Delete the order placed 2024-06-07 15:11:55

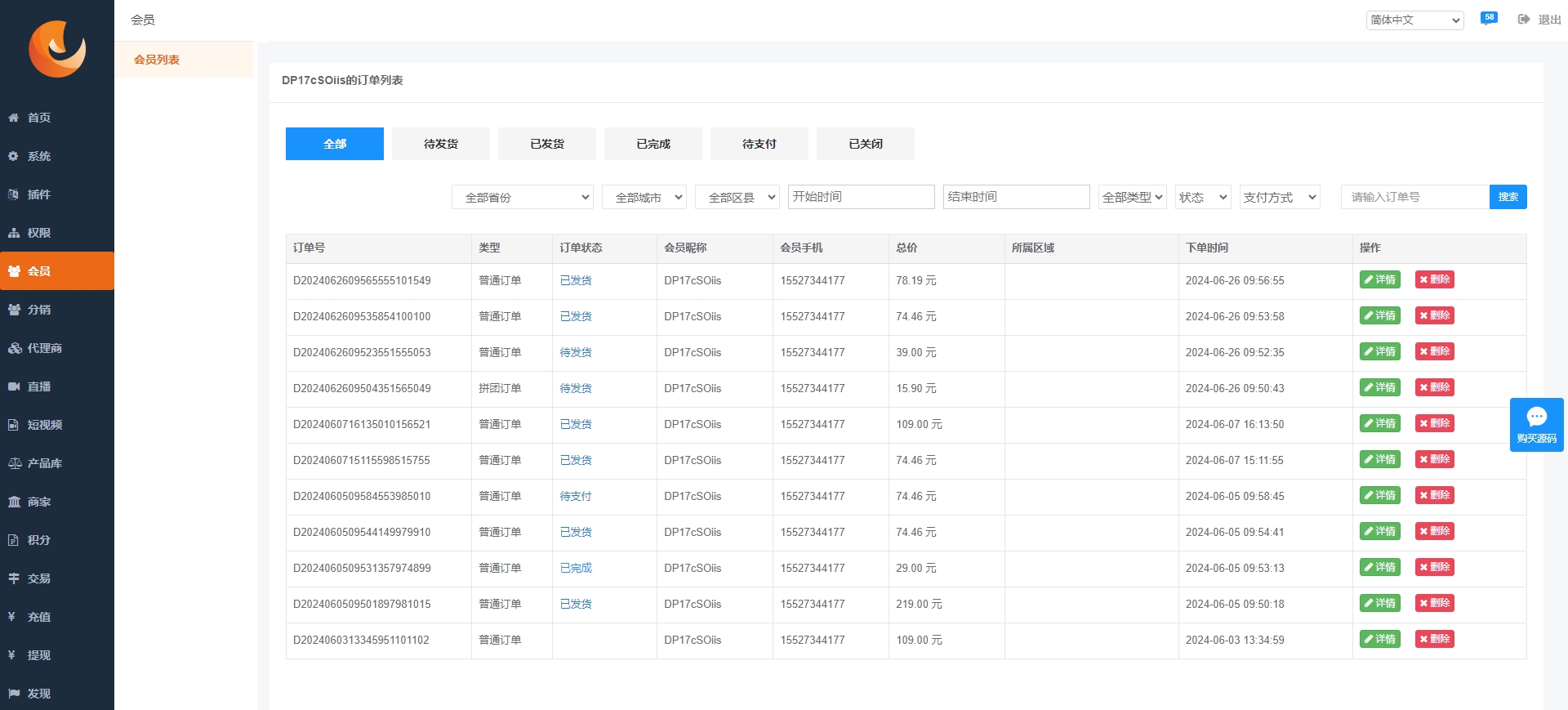[1434, 459]
